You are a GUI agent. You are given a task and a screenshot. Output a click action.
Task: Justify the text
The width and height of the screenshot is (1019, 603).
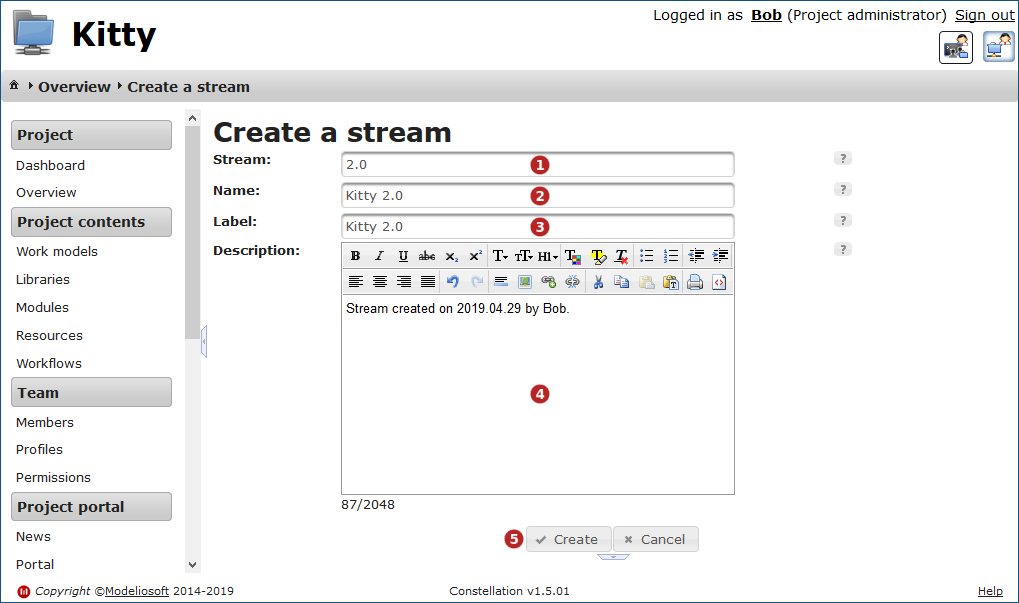pos(428,282)
